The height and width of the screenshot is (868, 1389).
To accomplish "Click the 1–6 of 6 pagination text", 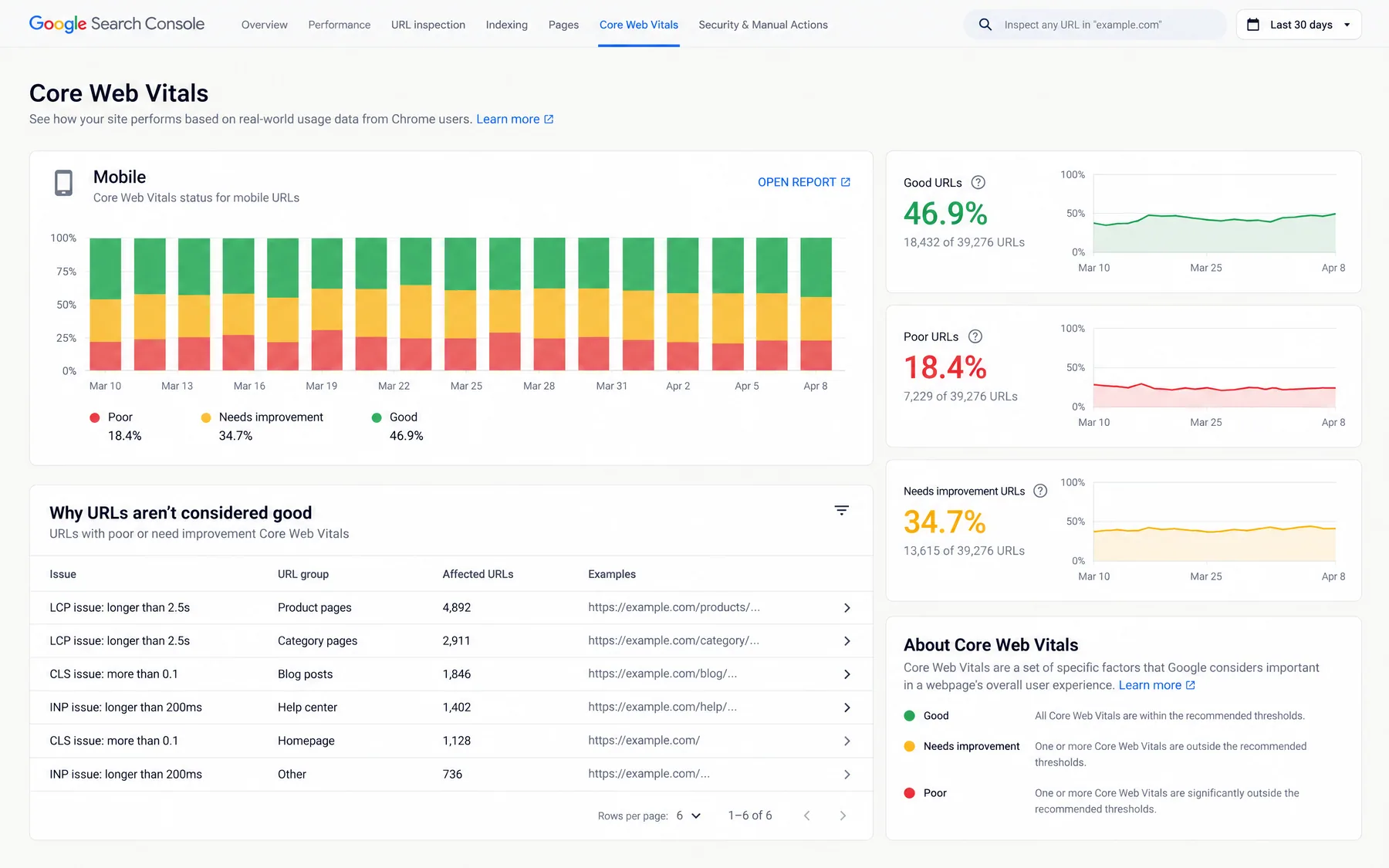I will 750,816.
